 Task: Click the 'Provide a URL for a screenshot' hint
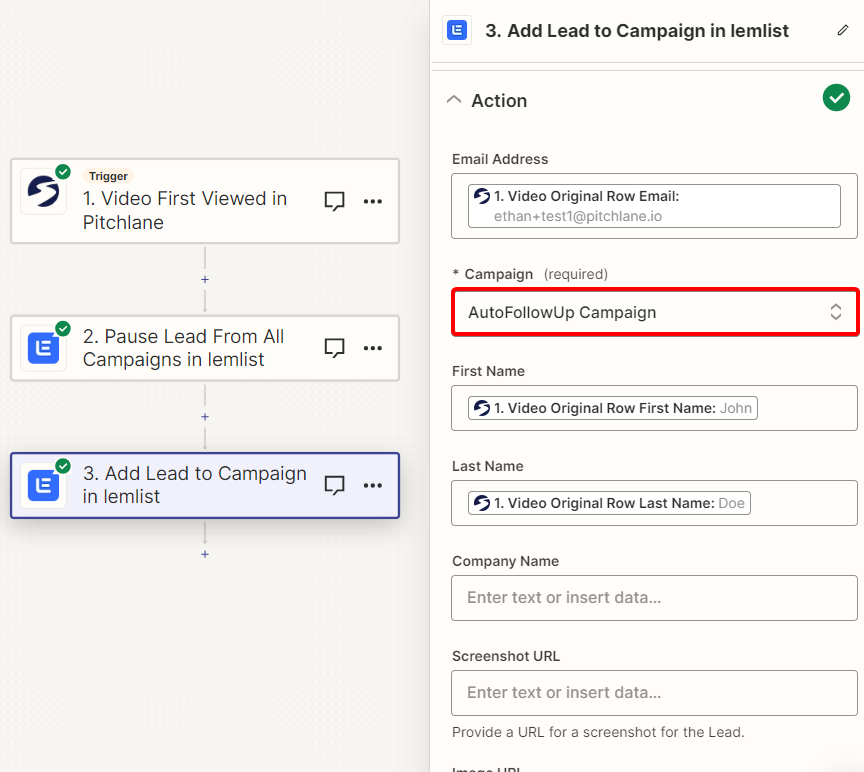tap(598, 732)
